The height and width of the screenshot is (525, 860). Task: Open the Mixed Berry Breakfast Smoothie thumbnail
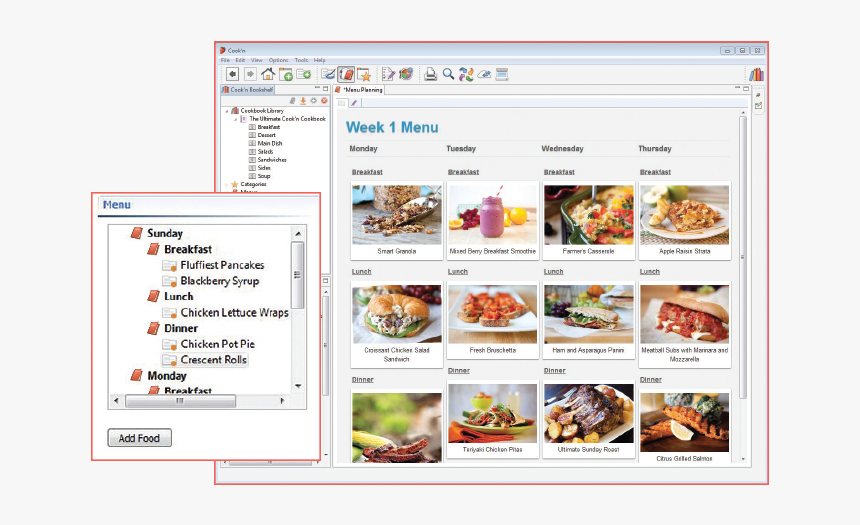pos(493,214)
